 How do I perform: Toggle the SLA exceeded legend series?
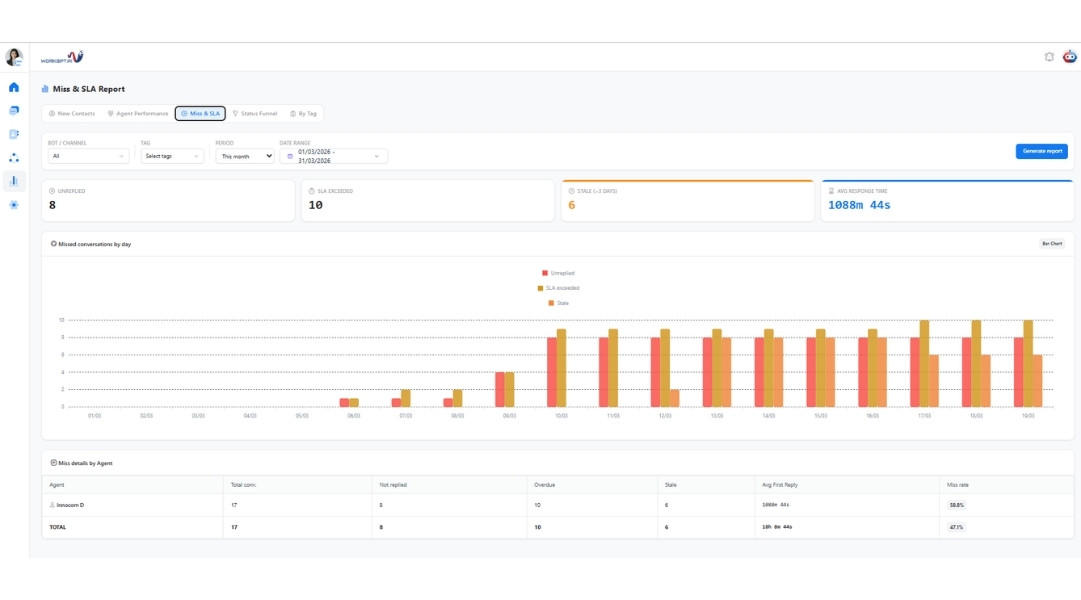558,288
